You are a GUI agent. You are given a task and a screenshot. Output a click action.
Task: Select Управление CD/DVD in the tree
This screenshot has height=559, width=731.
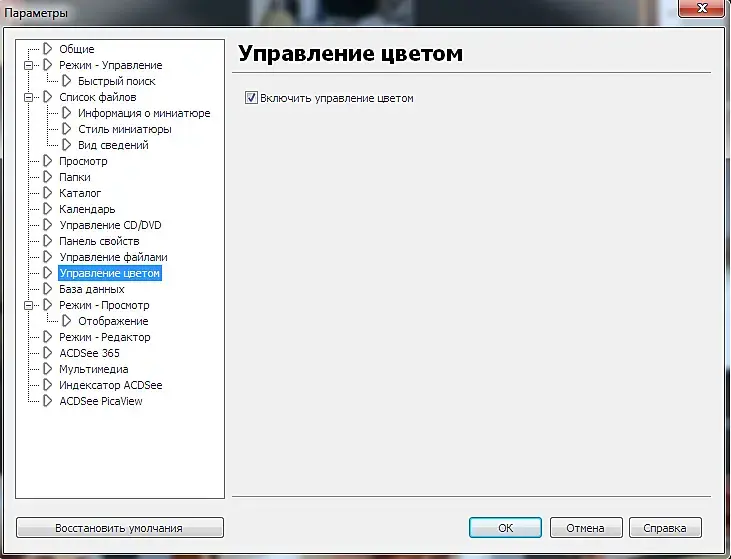tap(110, 225)
